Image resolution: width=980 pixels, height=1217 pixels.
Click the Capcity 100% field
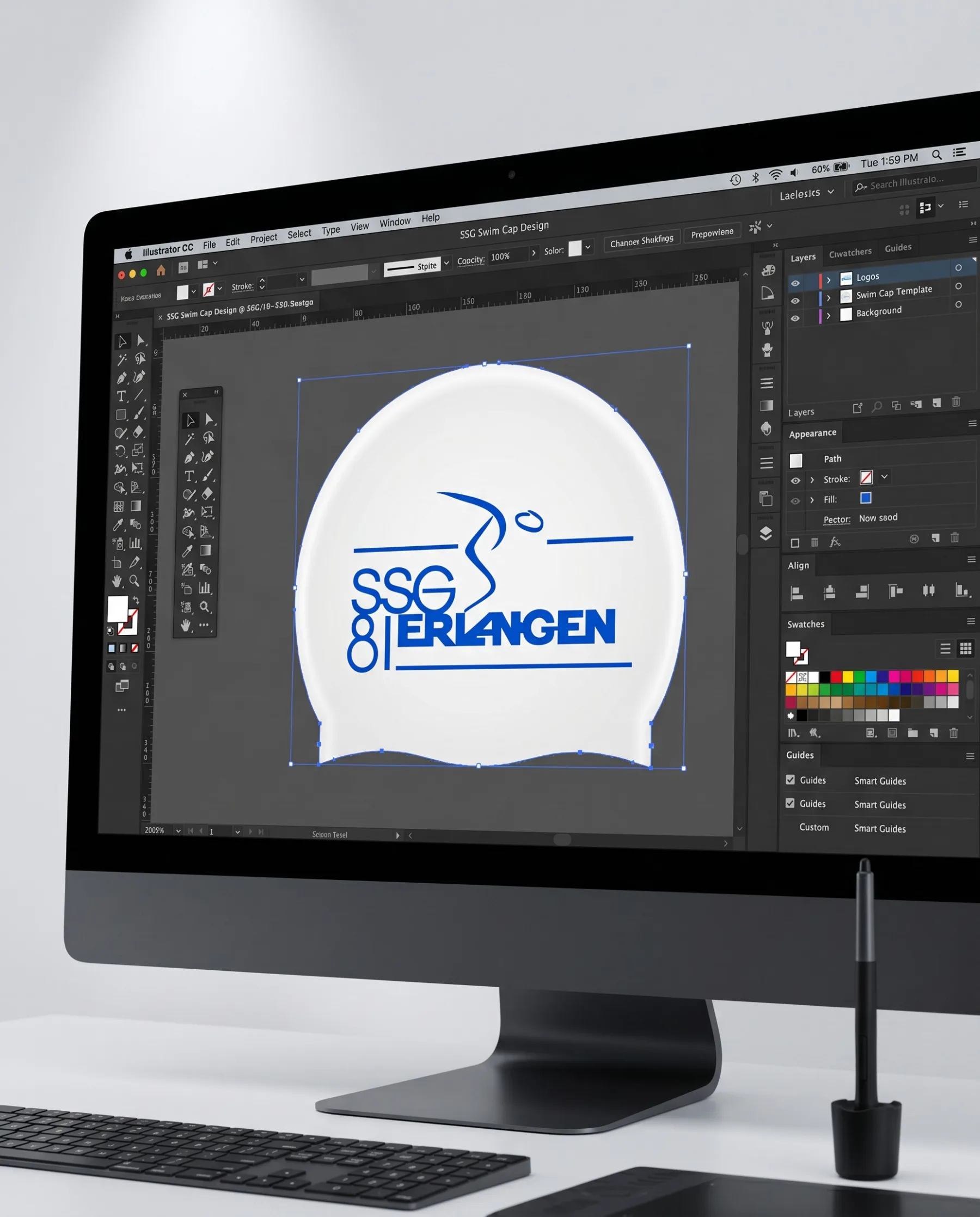coord(509,256)
